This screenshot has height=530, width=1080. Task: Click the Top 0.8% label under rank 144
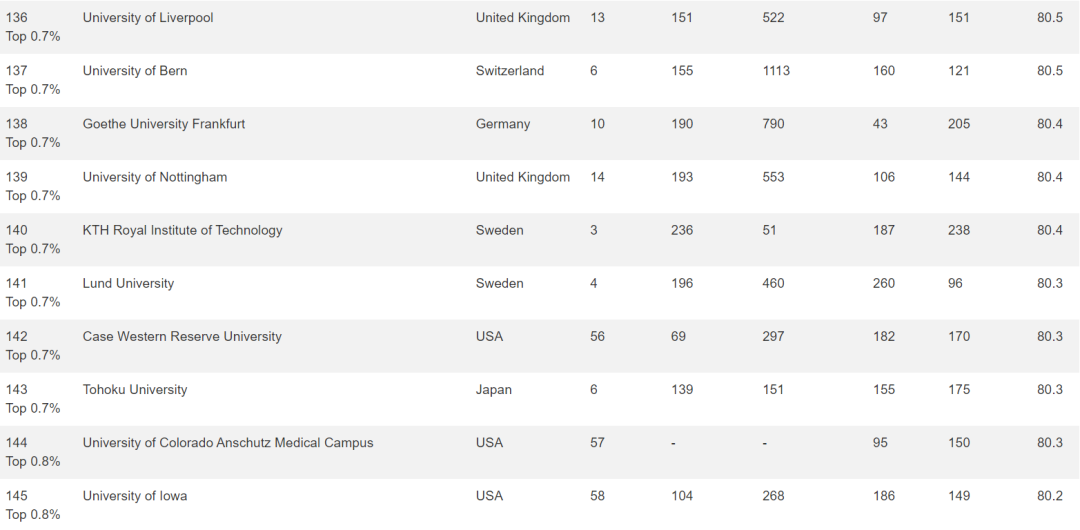tap(33, 461)
